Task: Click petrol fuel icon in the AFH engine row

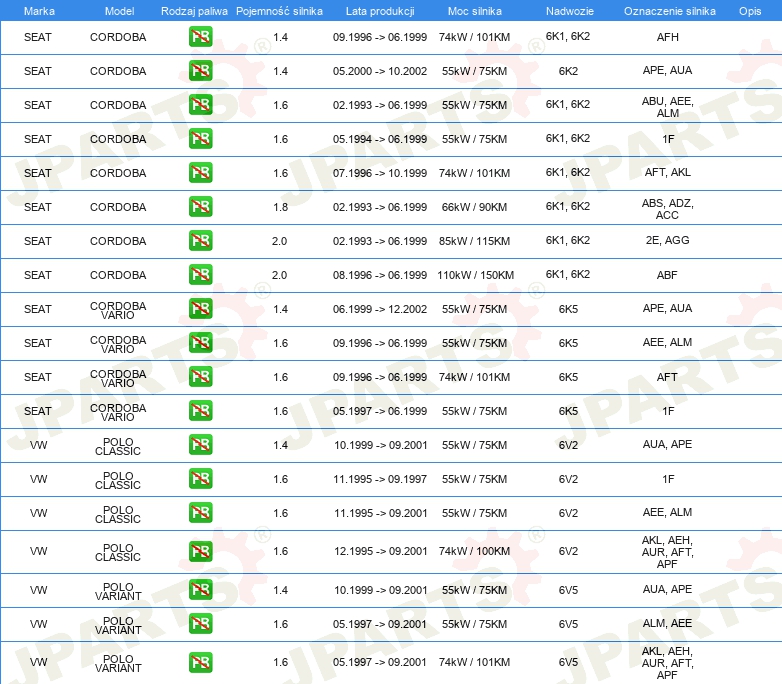Action: tap(200, 37)
